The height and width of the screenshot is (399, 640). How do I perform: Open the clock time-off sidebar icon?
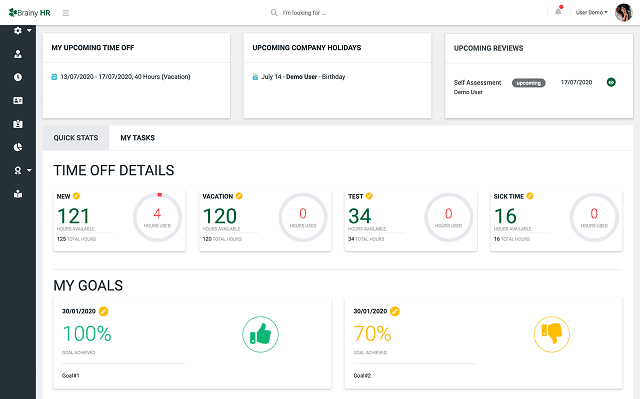pos(18,77)
